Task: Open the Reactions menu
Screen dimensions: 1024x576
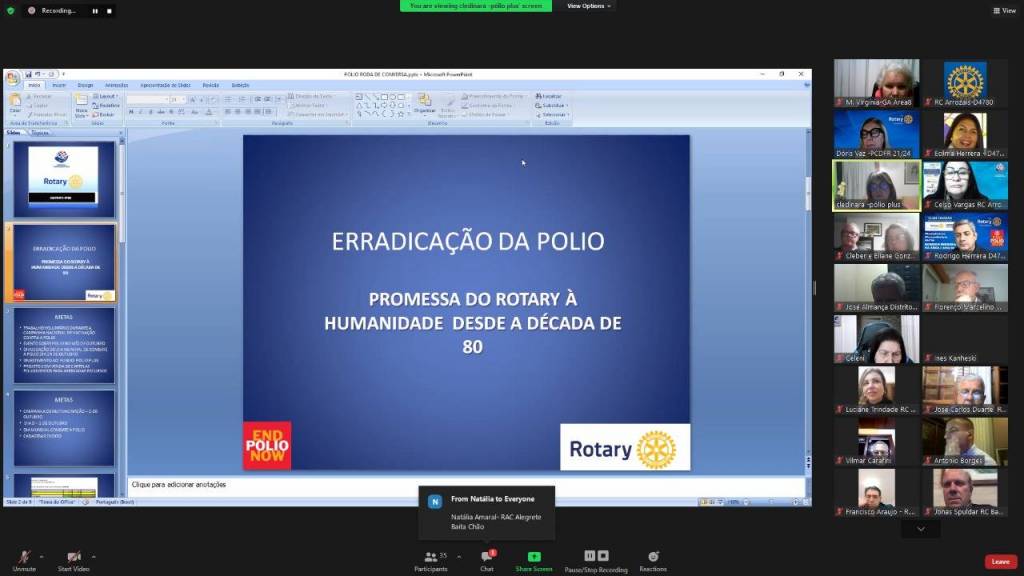Action: point(653,557)
